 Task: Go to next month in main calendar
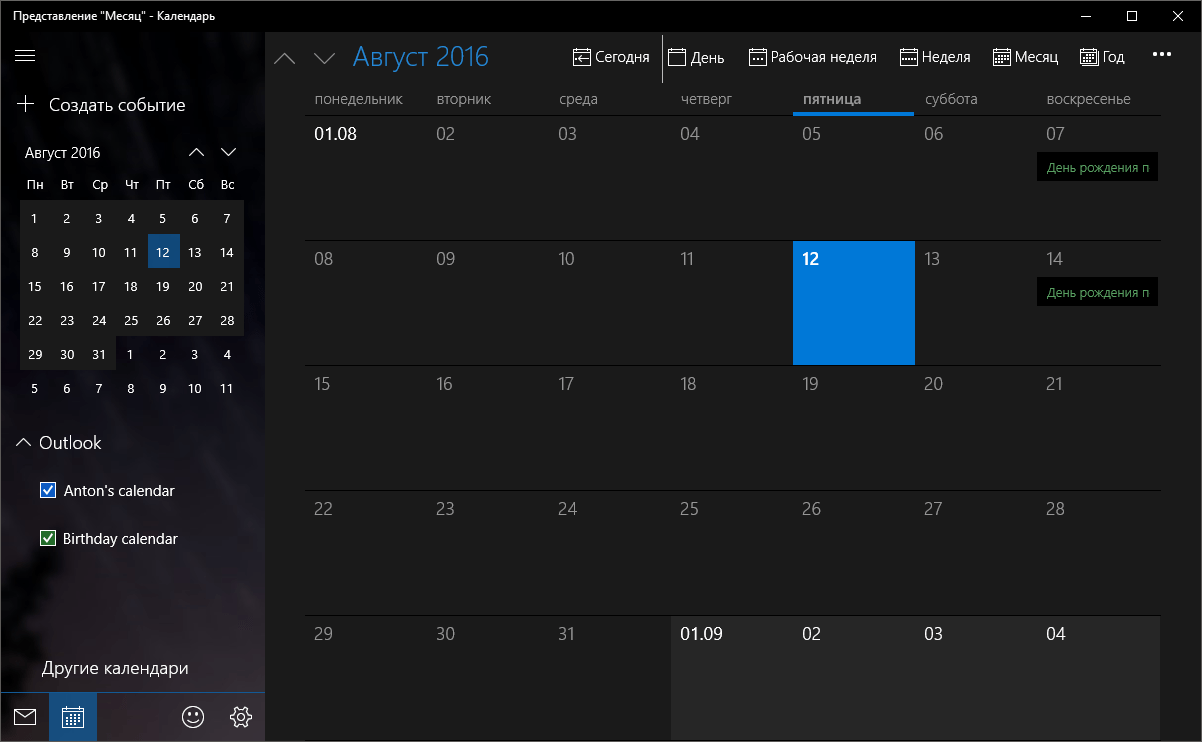(x=324, y=58)
